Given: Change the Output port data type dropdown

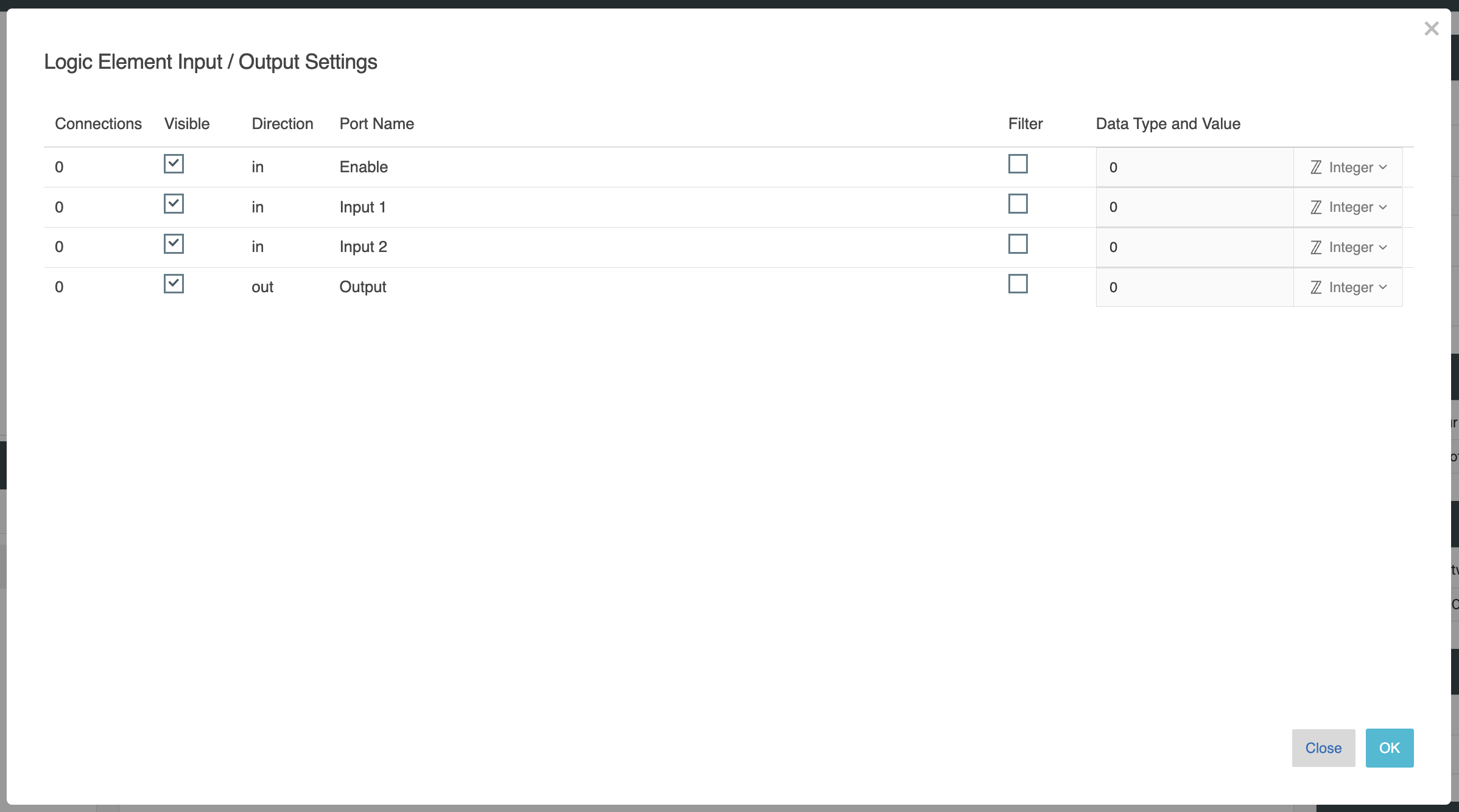Looking at the screenshot, I should 1348,287.
